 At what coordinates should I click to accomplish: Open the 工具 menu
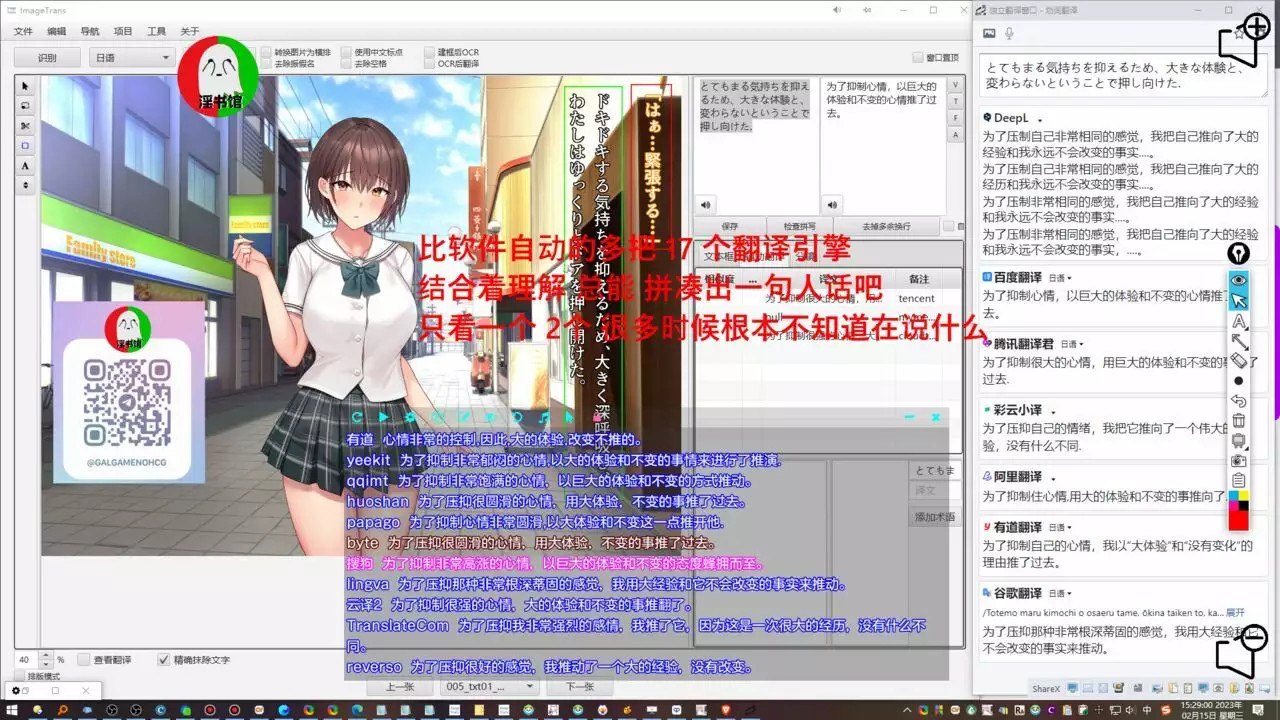pos(156,31)
